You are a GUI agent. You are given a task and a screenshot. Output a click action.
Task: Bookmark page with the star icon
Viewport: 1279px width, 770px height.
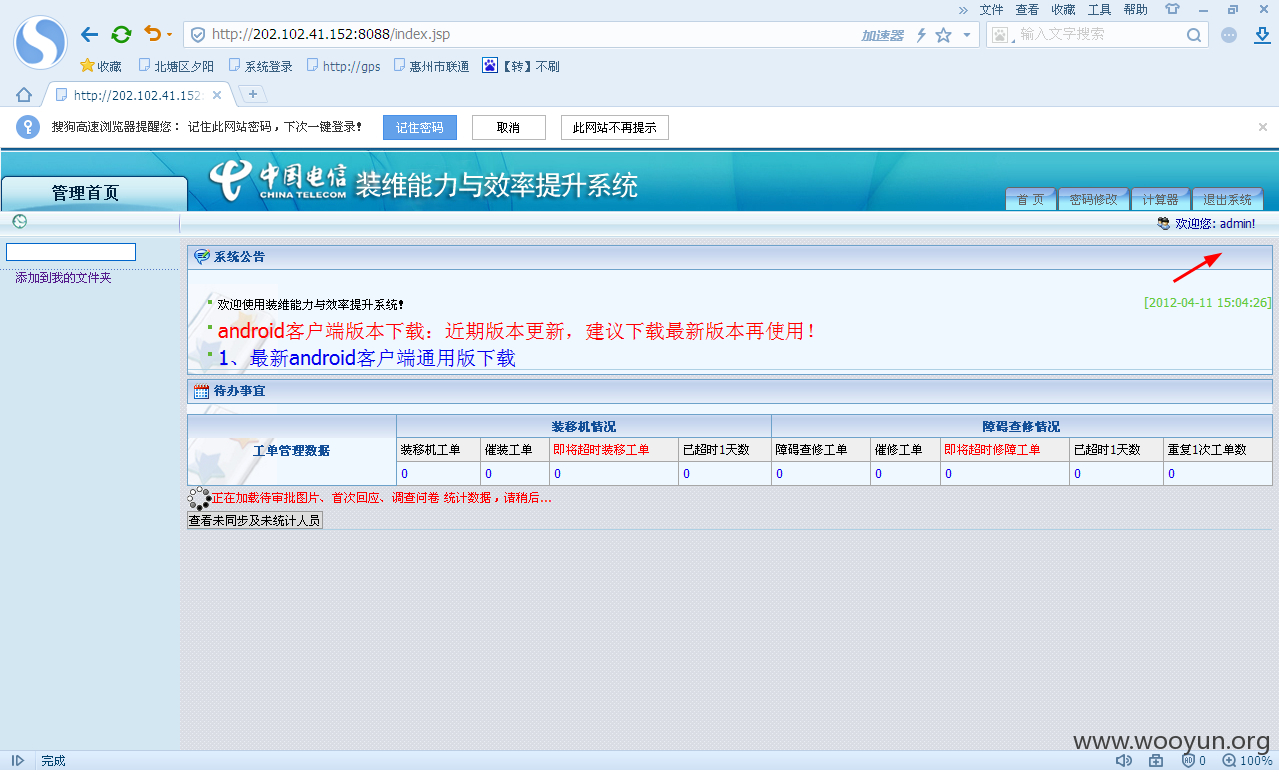943,35
